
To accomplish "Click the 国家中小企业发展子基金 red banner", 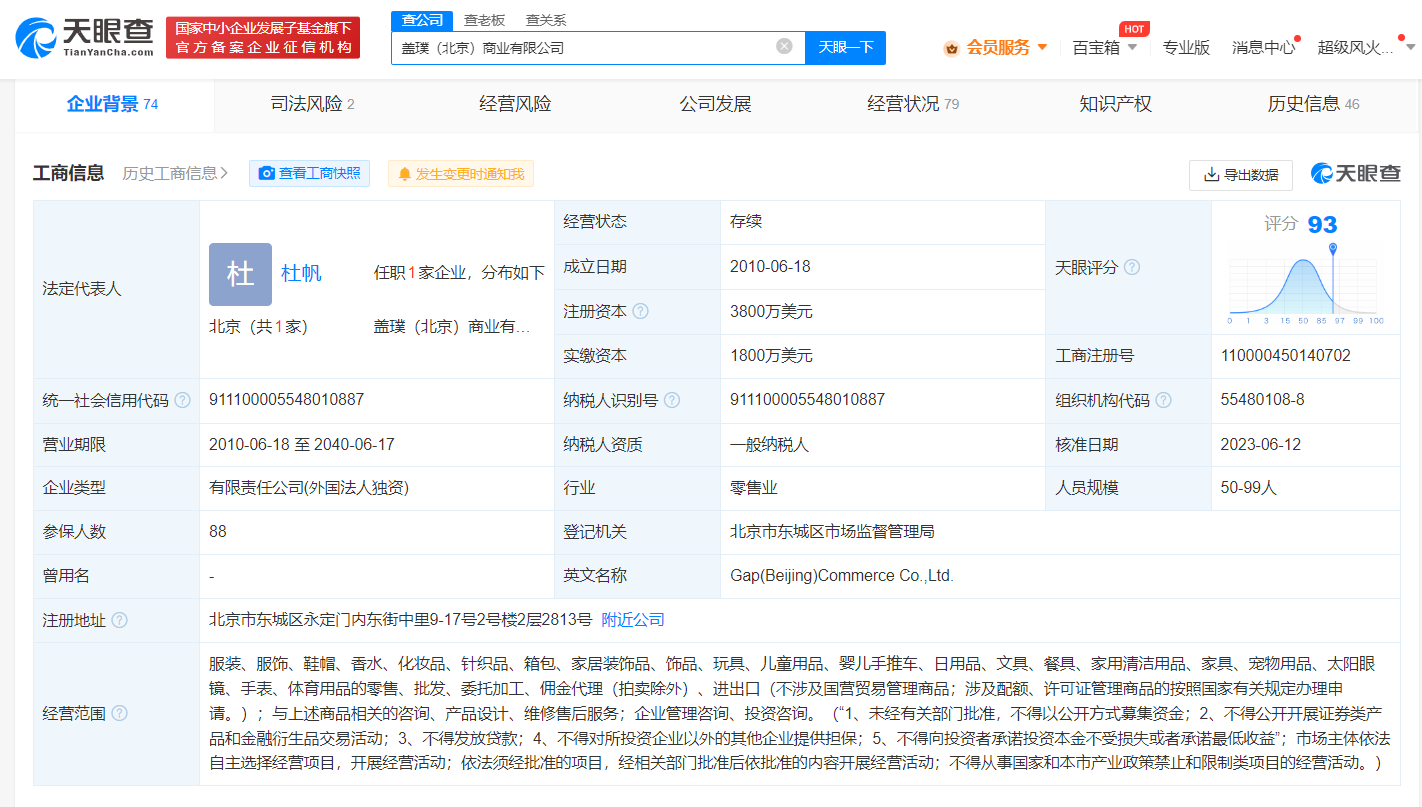I will point(263,38).
